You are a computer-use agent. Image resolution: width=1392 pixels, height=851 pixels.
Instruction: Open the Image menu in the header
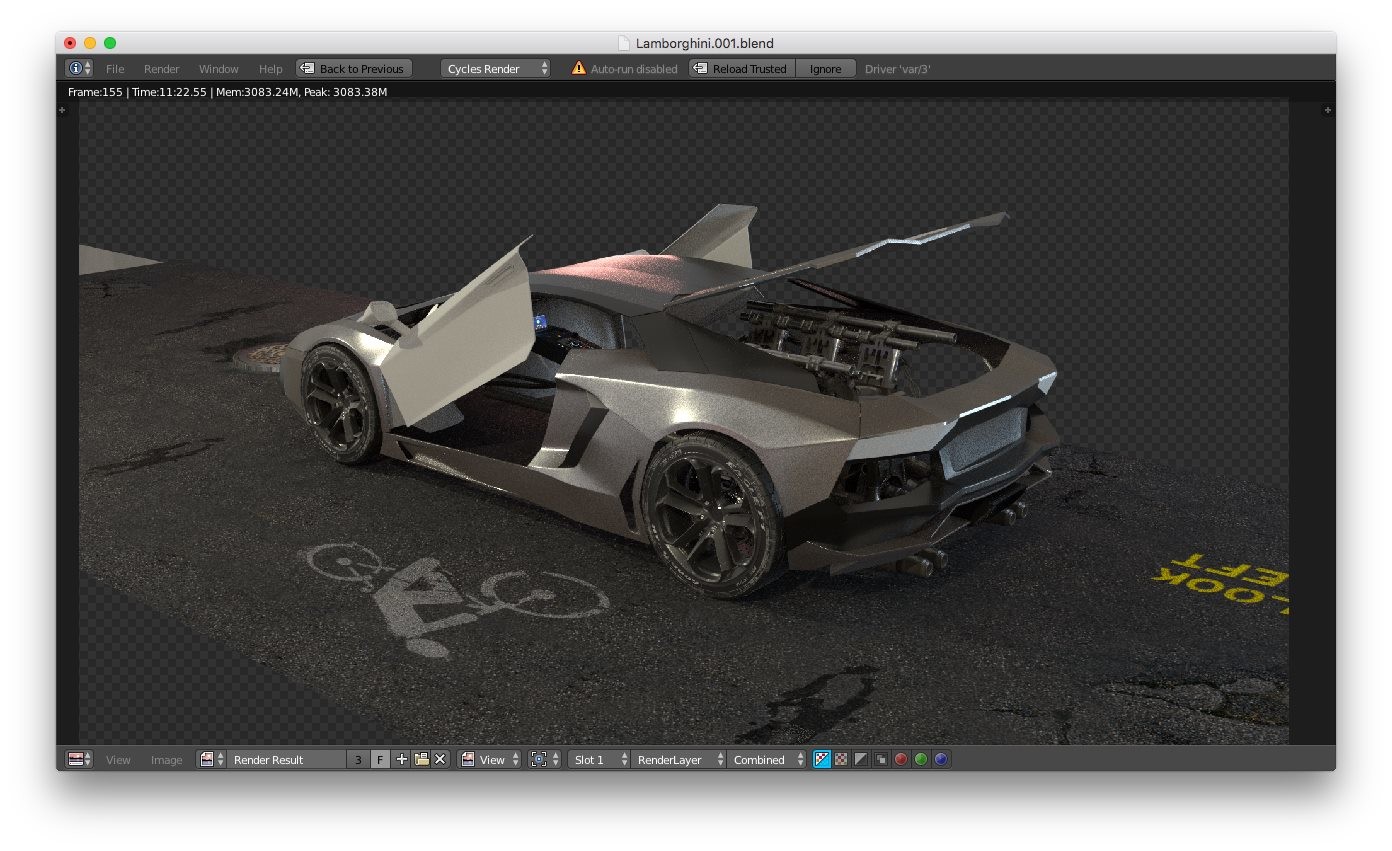point(166,759)
